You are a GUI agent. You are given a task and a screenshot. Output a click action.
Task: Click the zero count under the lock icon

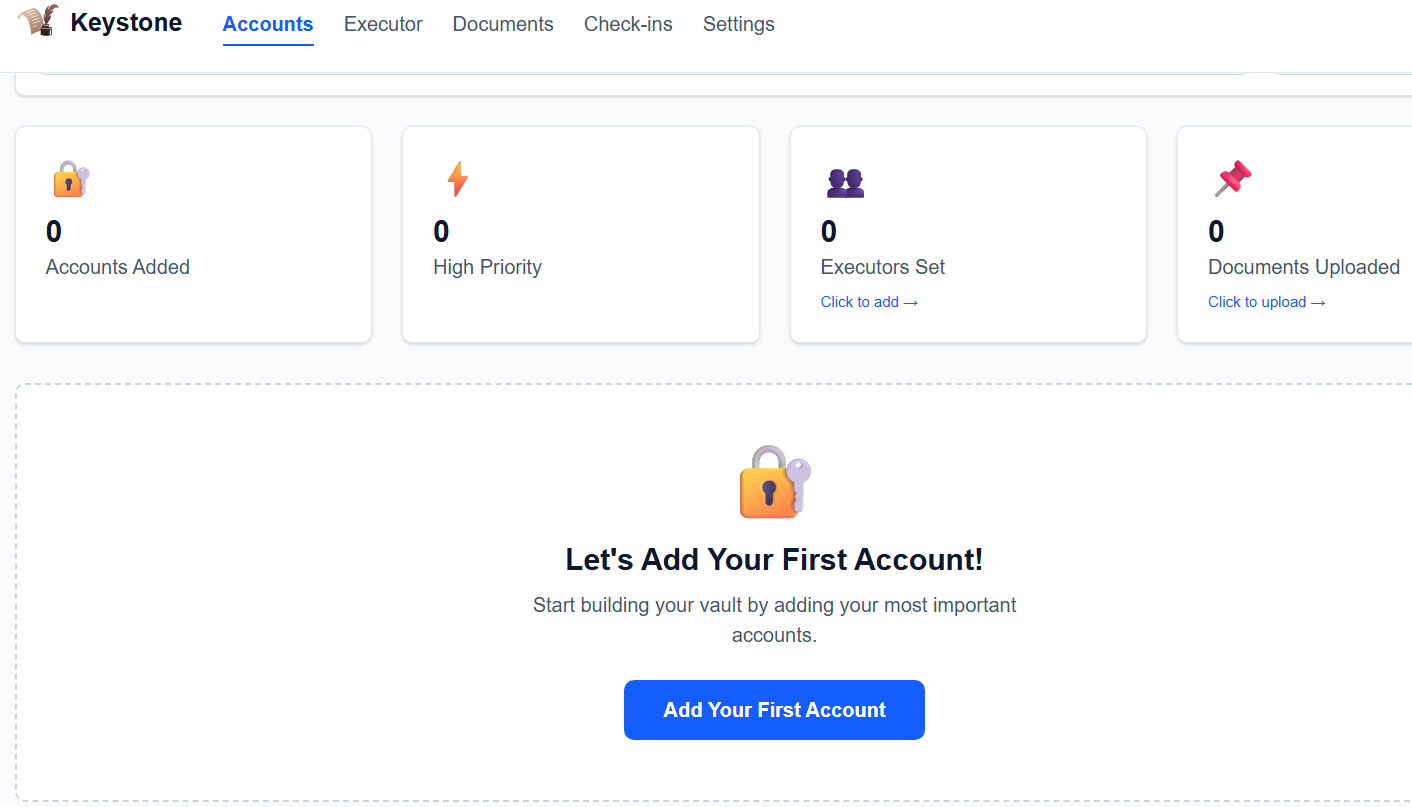tap(53, 231)
